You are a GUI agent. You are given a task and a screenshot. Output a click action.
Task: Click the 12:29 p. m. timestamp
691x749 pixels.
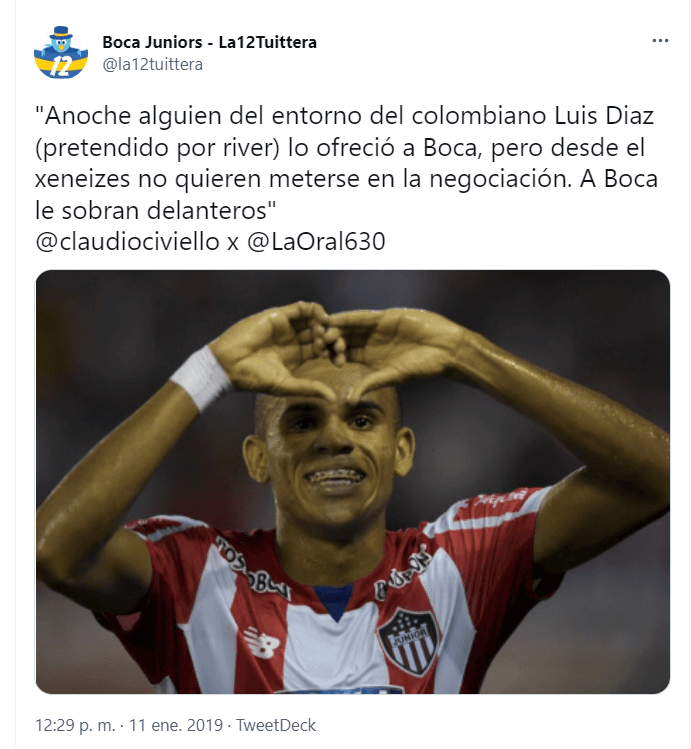(75, 725)
